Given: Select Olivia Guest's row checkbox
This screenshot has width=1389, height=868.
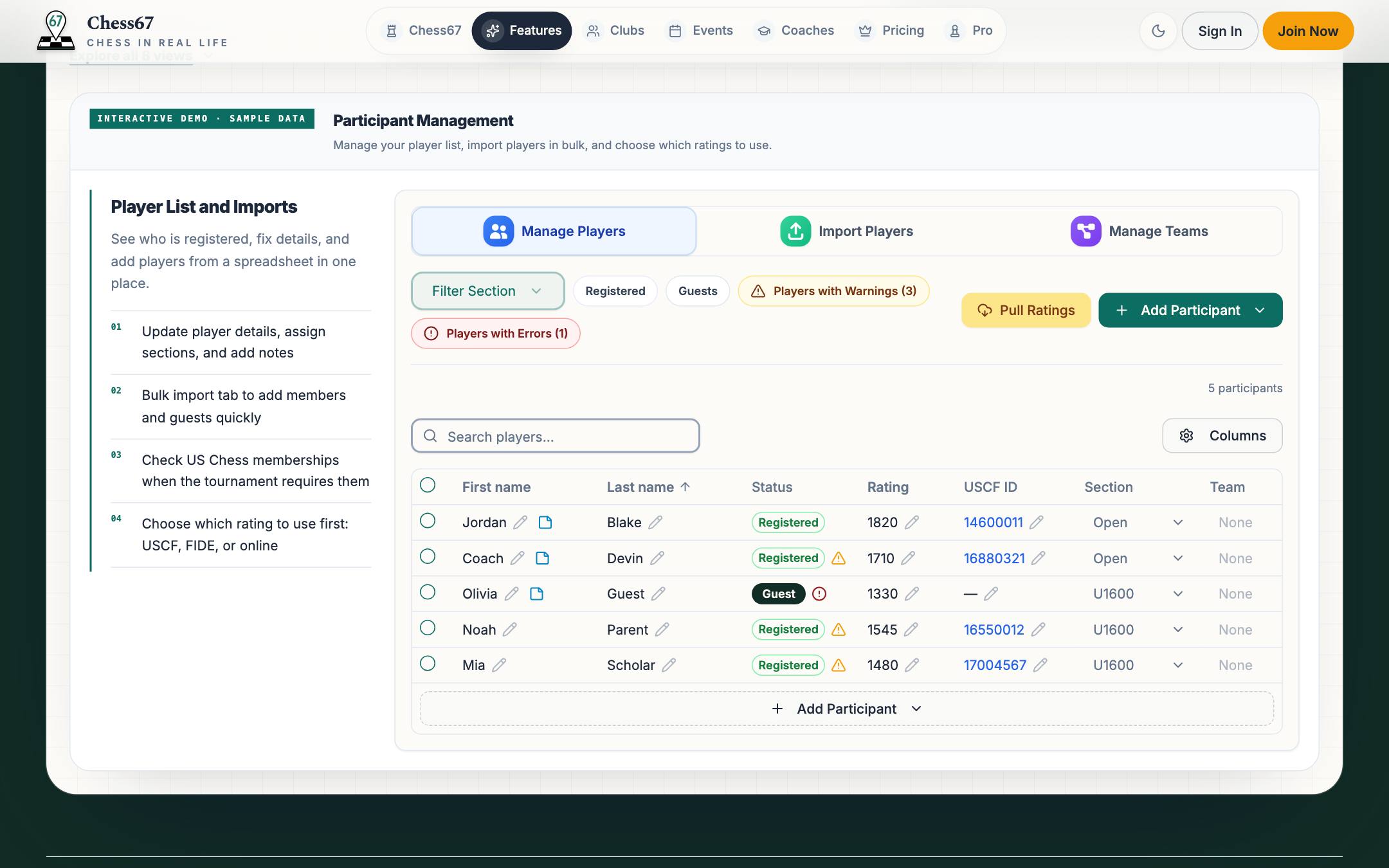Looking at the screenshot, I should 428,592.
